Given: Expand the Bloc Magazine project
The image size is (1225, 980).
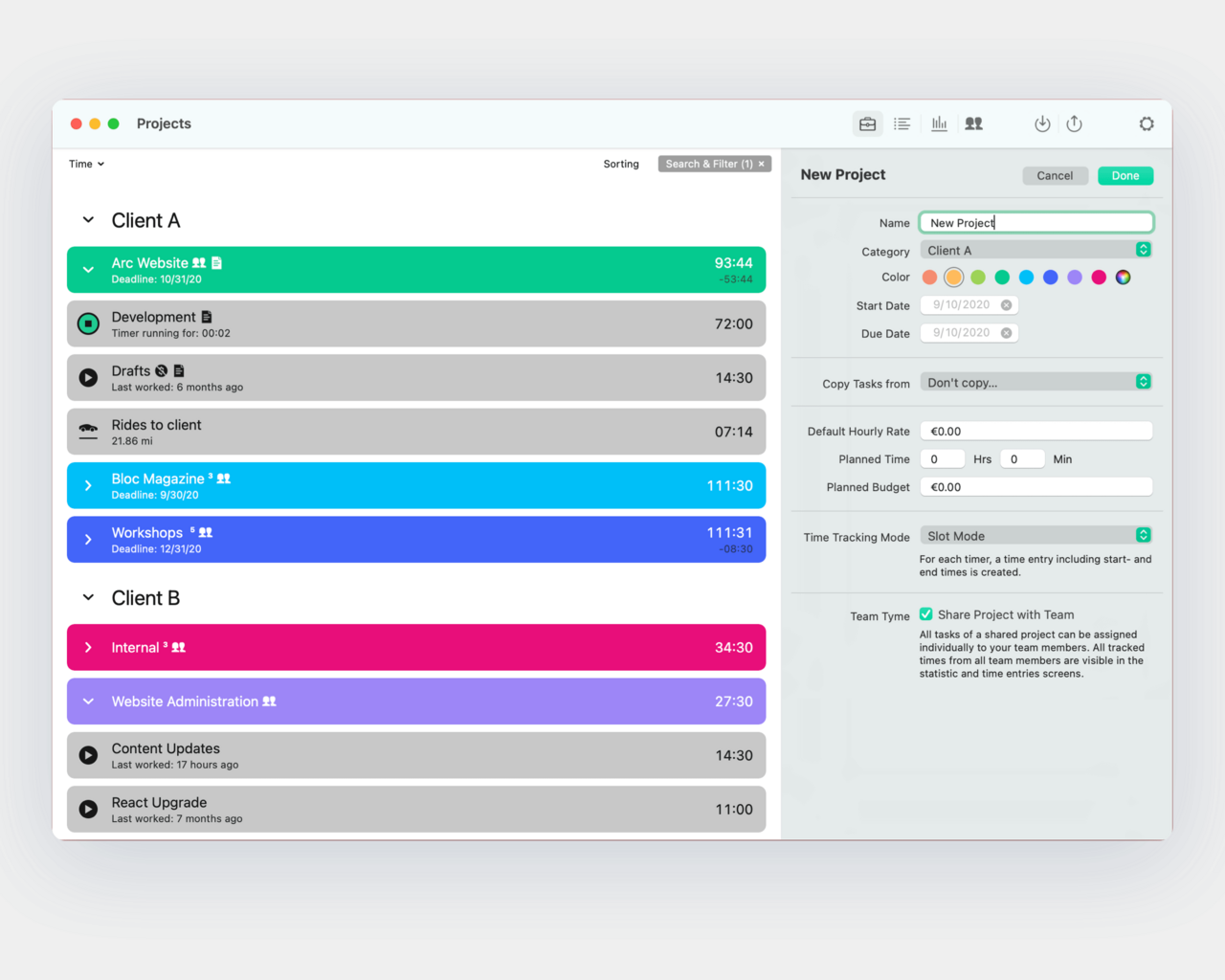Looking at the screenshot, I should click(x=88, y=486).
